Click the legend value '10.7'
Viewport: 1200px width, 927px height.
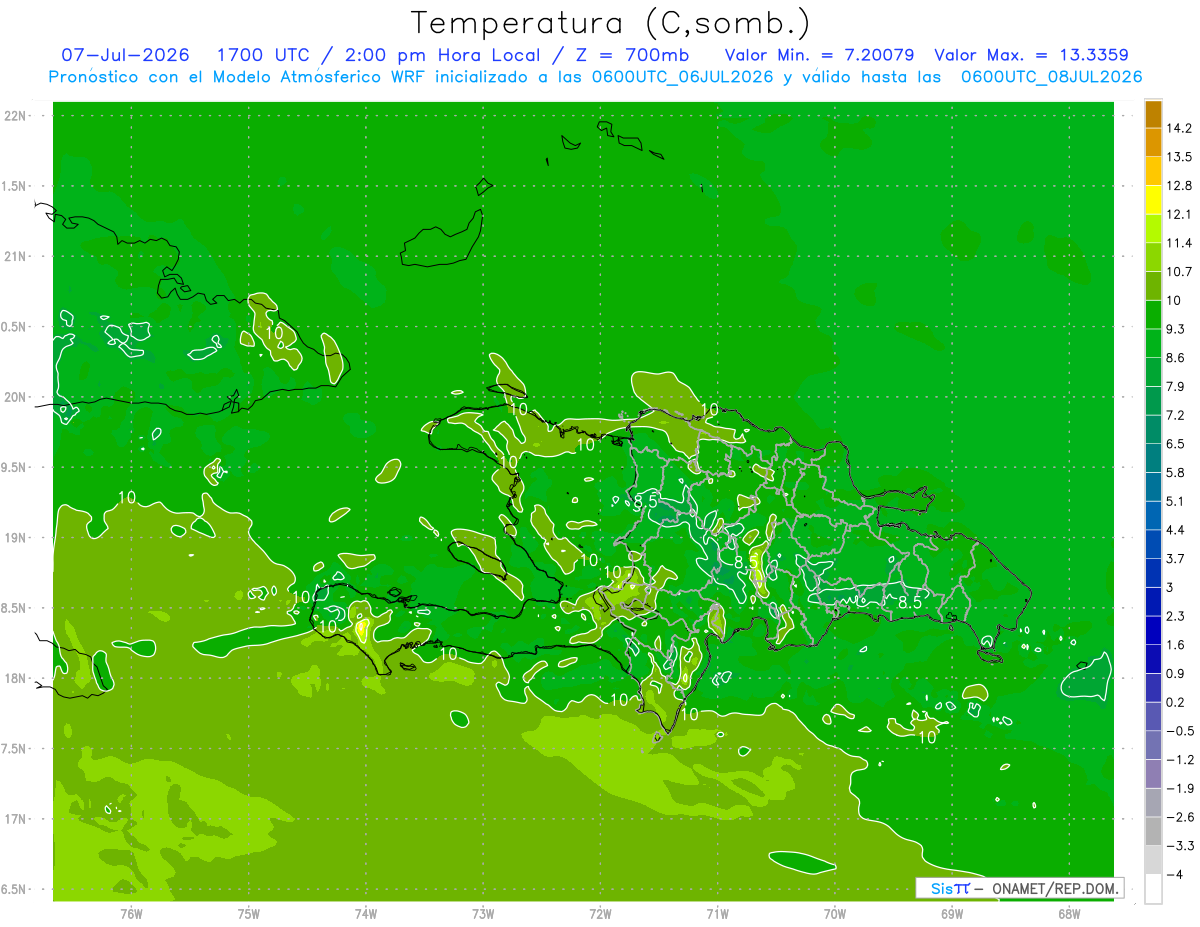click(1179, 272)
